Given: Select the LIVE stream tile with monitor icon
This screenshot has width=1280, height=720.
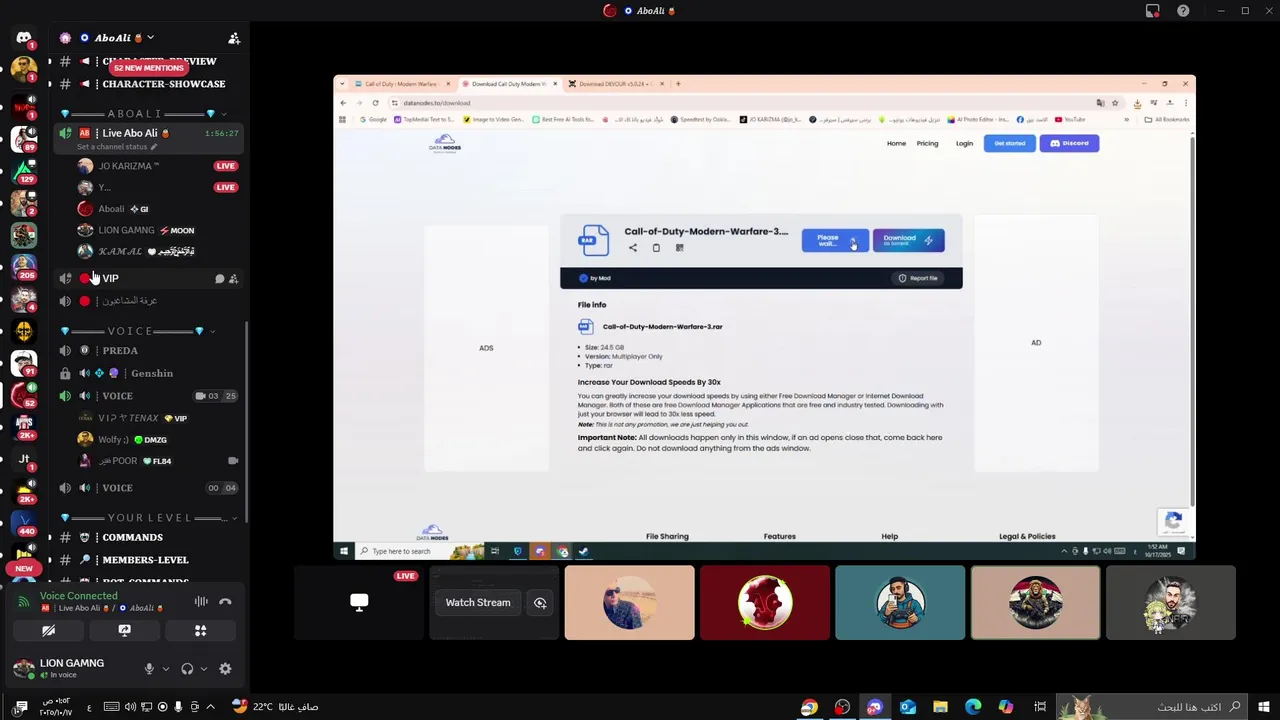Looking at the screenshot, I should (x=359, y=603).
